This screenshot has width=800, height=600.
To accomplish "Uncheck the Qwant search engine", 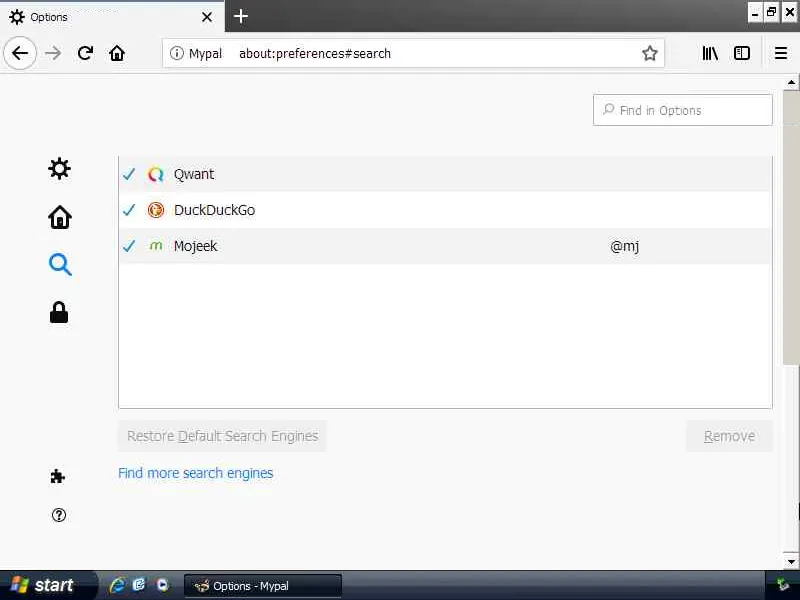I will pyautogui.click(x=129, y=174).
